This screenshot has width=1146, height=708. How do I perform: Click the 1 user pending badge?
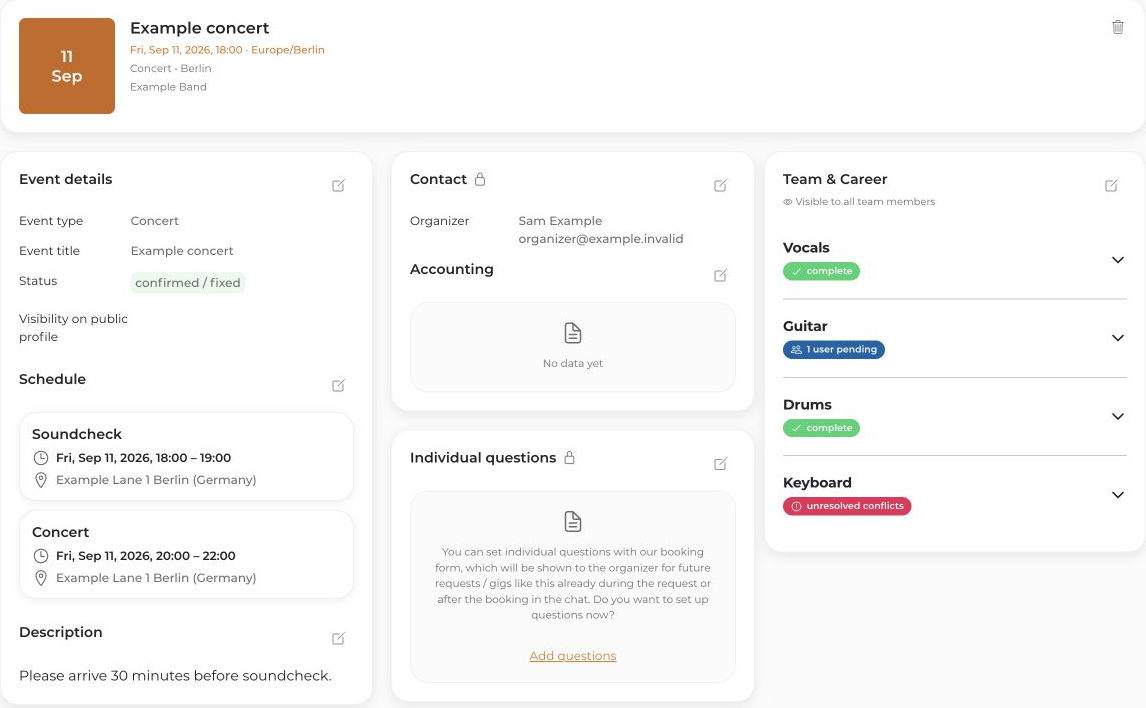click(834, 350)
